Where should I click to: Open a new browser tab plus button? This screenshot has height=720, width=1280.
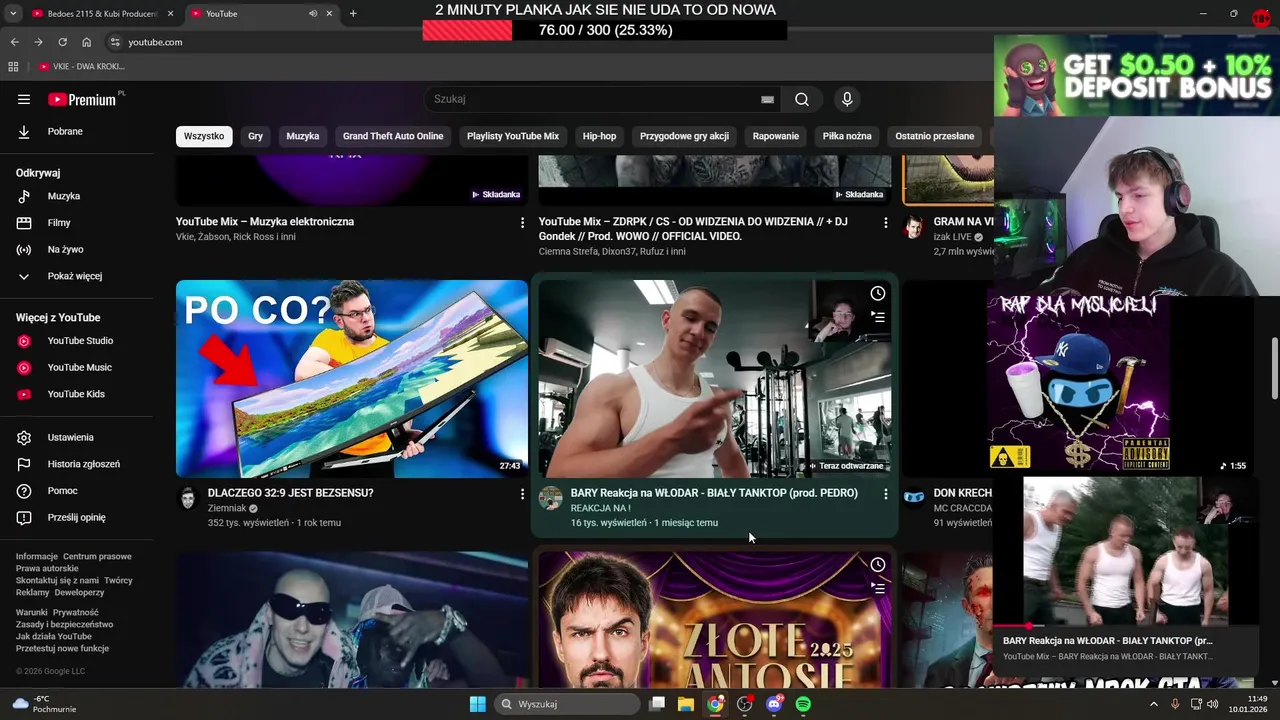click(x=353, y=13)
